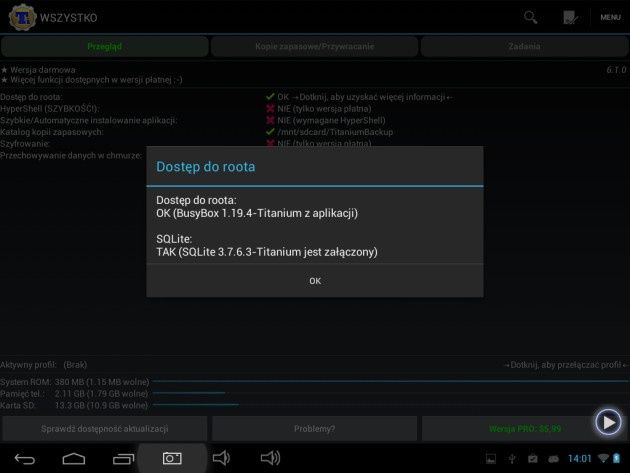Tap the NIE (wymagane HyperShell) status
Viewport: 630px width, 473px height.
pyautogui.click(x=331, y=120)
